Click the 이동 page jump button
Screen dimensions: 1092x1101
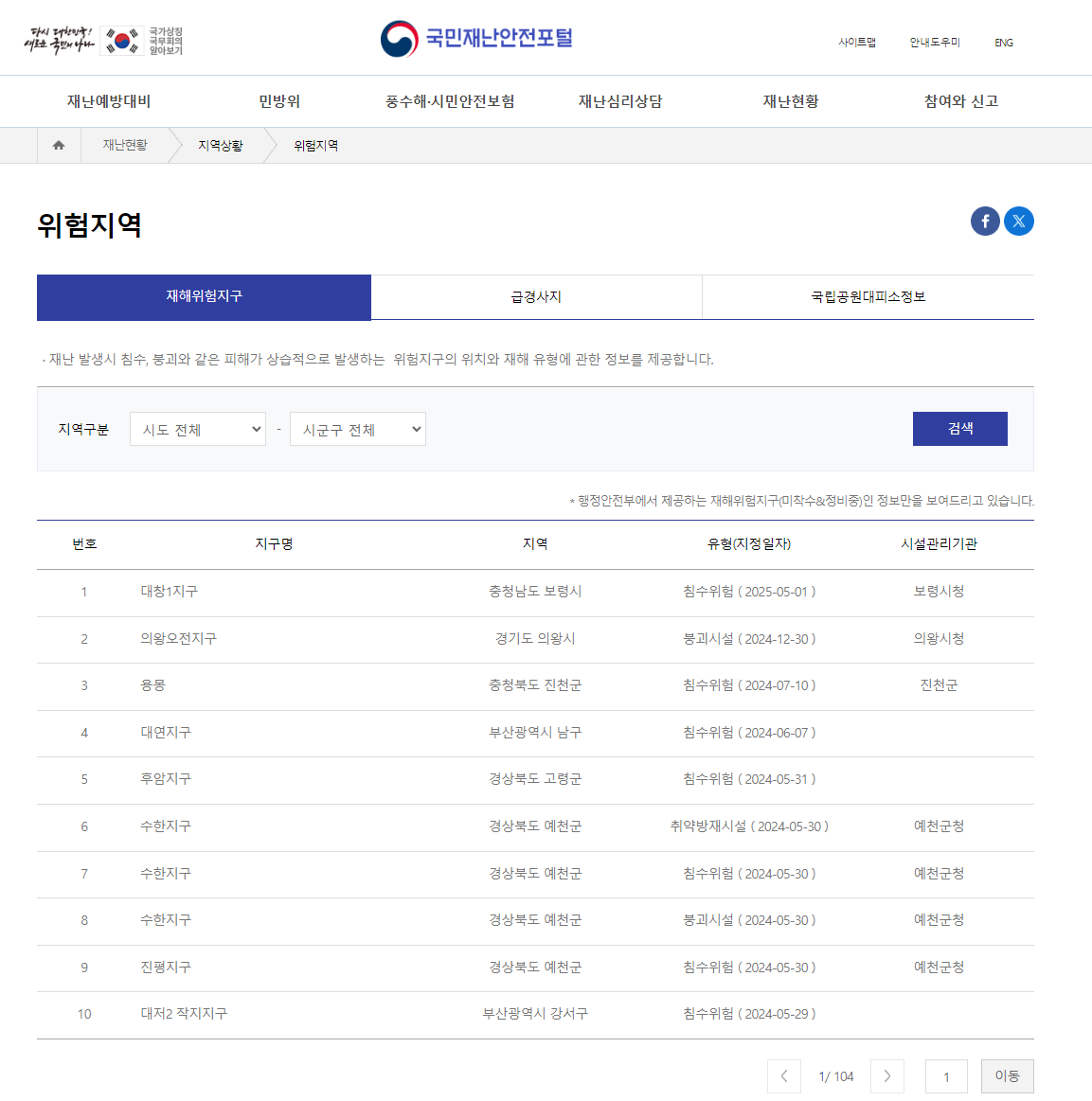pos(1007,1075)
